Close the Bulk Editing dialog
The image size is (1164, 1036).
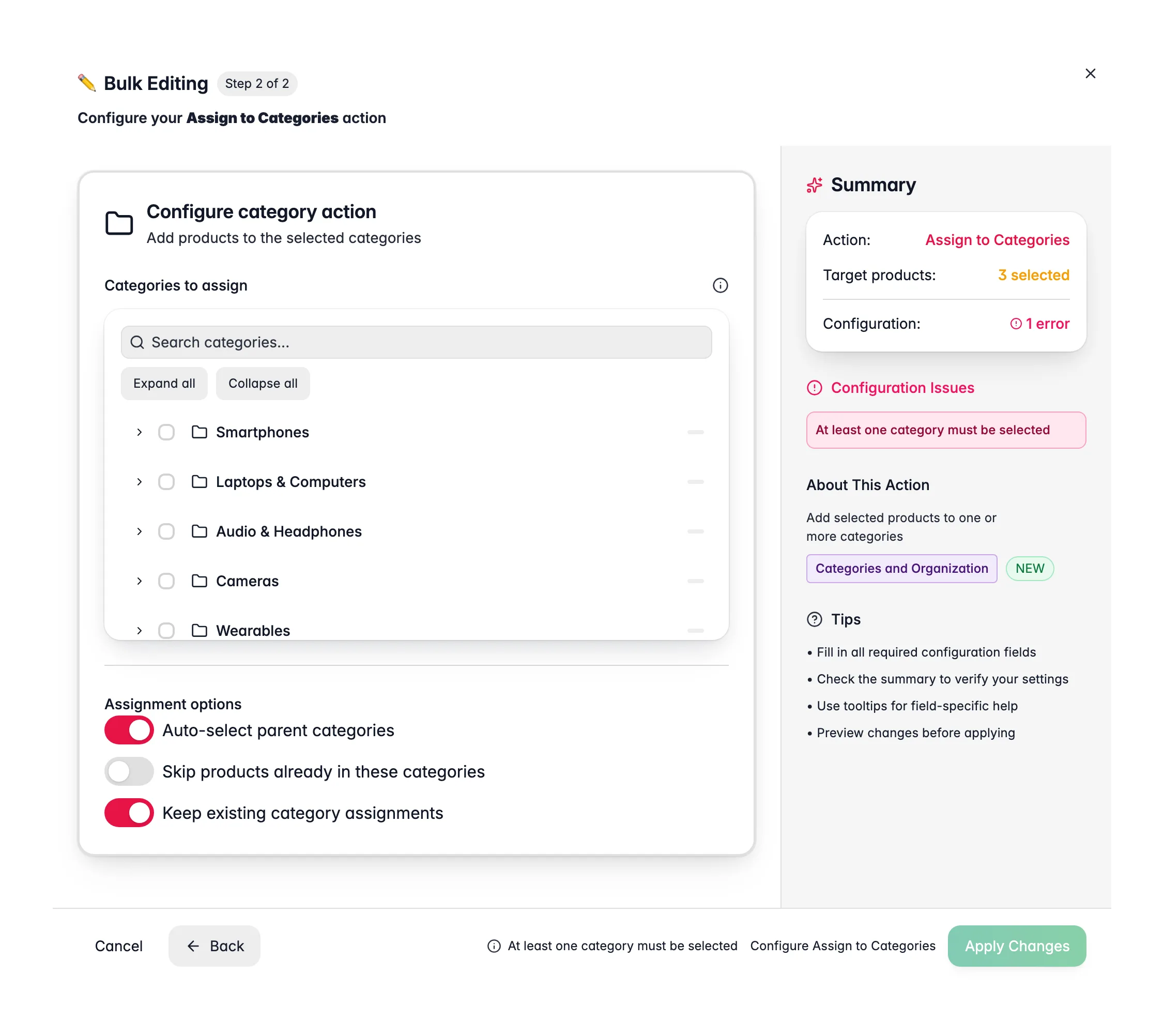(x=1090, y=73)
